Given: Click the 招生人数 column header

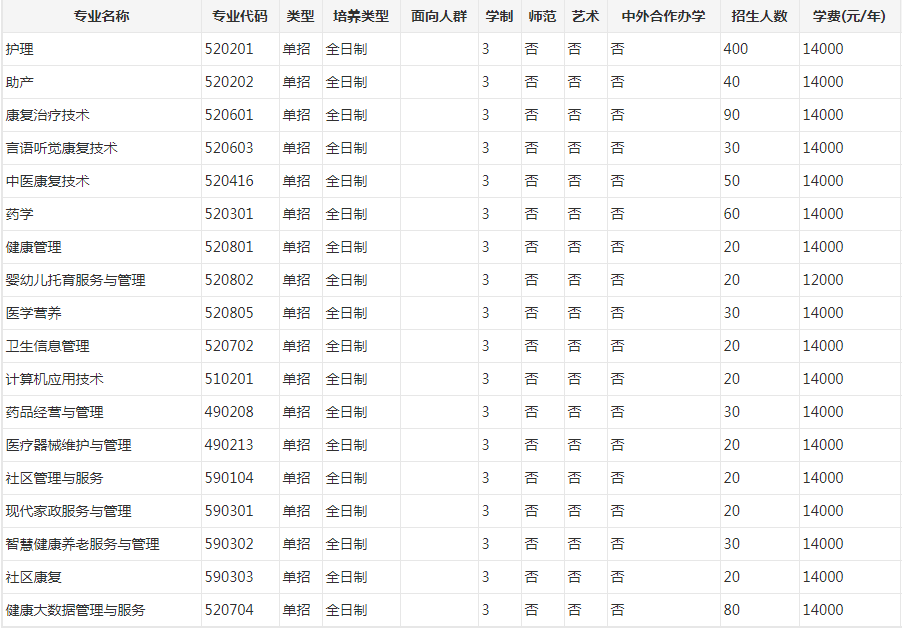Looking at the screenshot, I should (x=759, y=16).
